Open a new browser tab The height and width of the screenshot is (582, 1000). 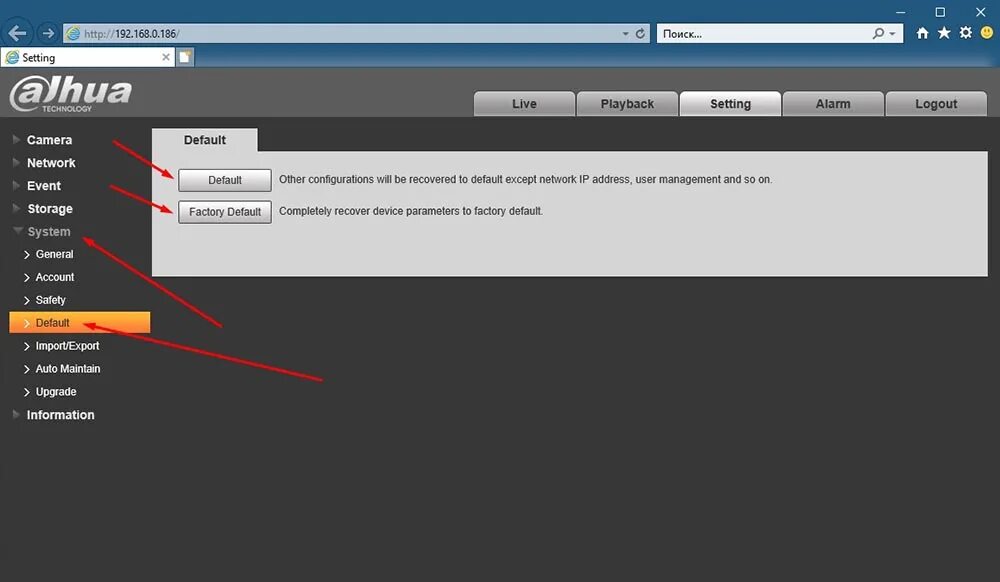[x=185, y=57]
